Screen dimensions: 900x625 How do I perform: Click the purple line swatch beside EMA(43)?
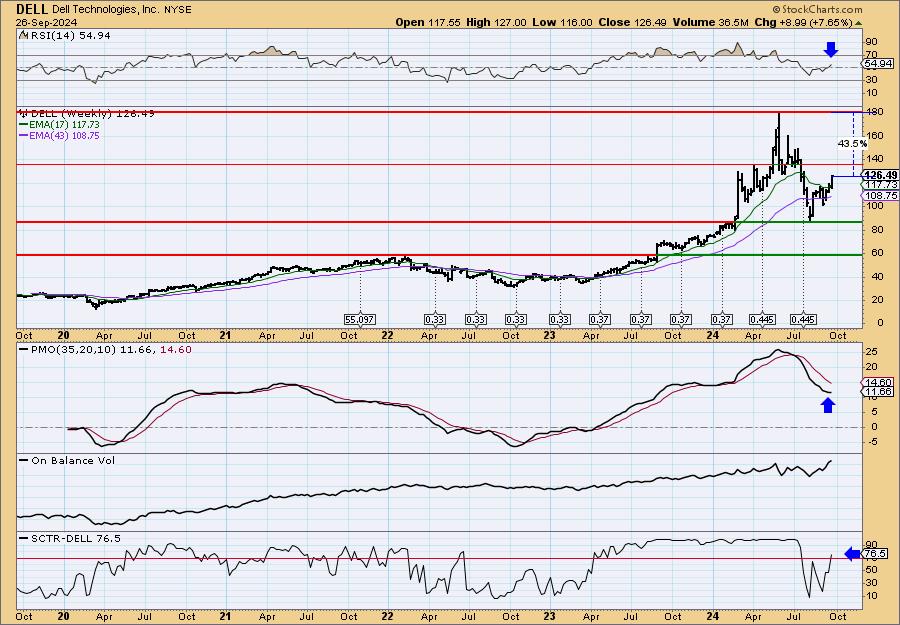click(26, 135)
